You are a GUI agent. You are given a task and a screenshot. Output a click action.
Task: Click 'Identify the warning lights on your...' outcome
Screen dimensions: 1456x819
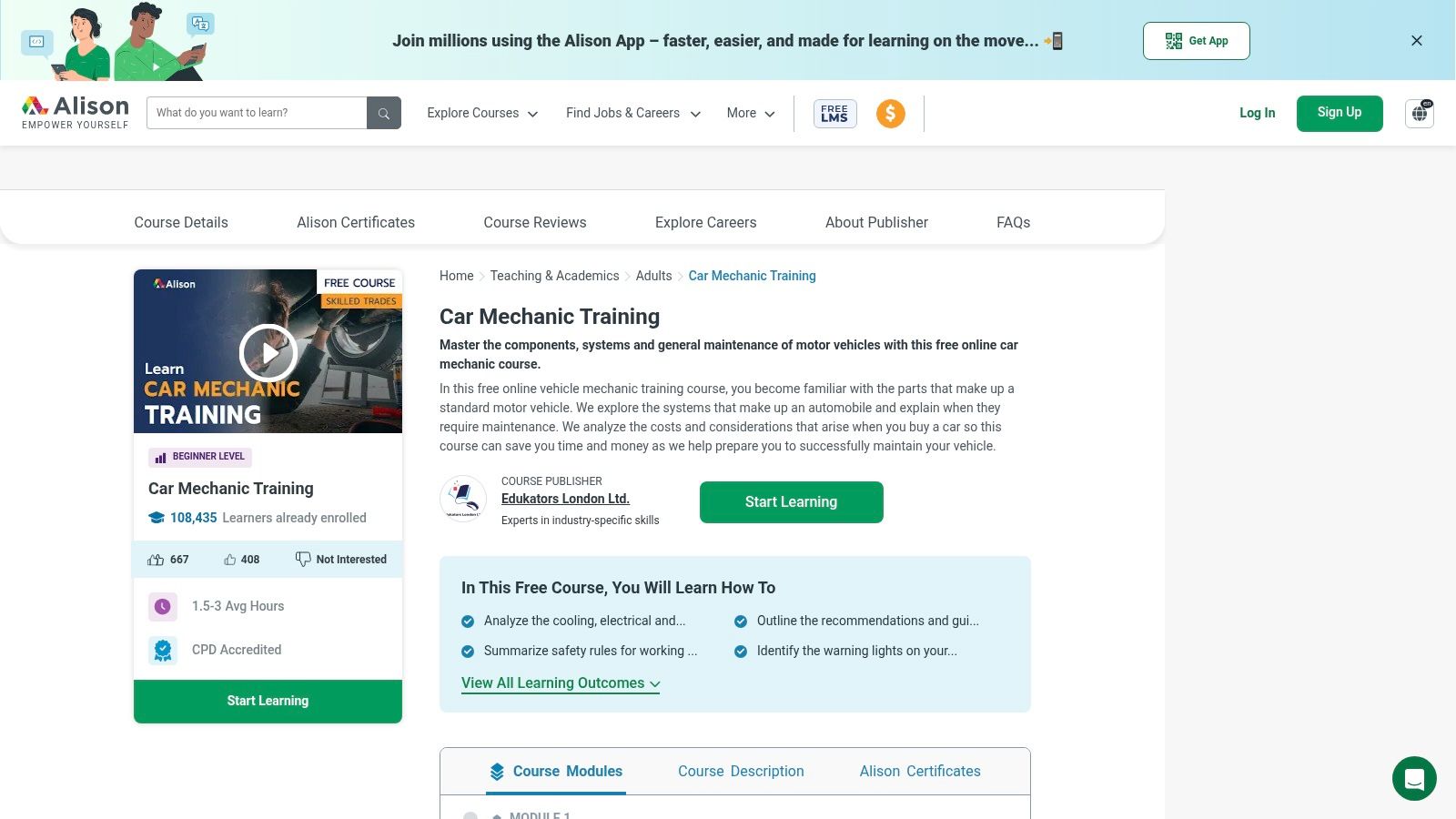pyautogui.click(x=856, y=651)
